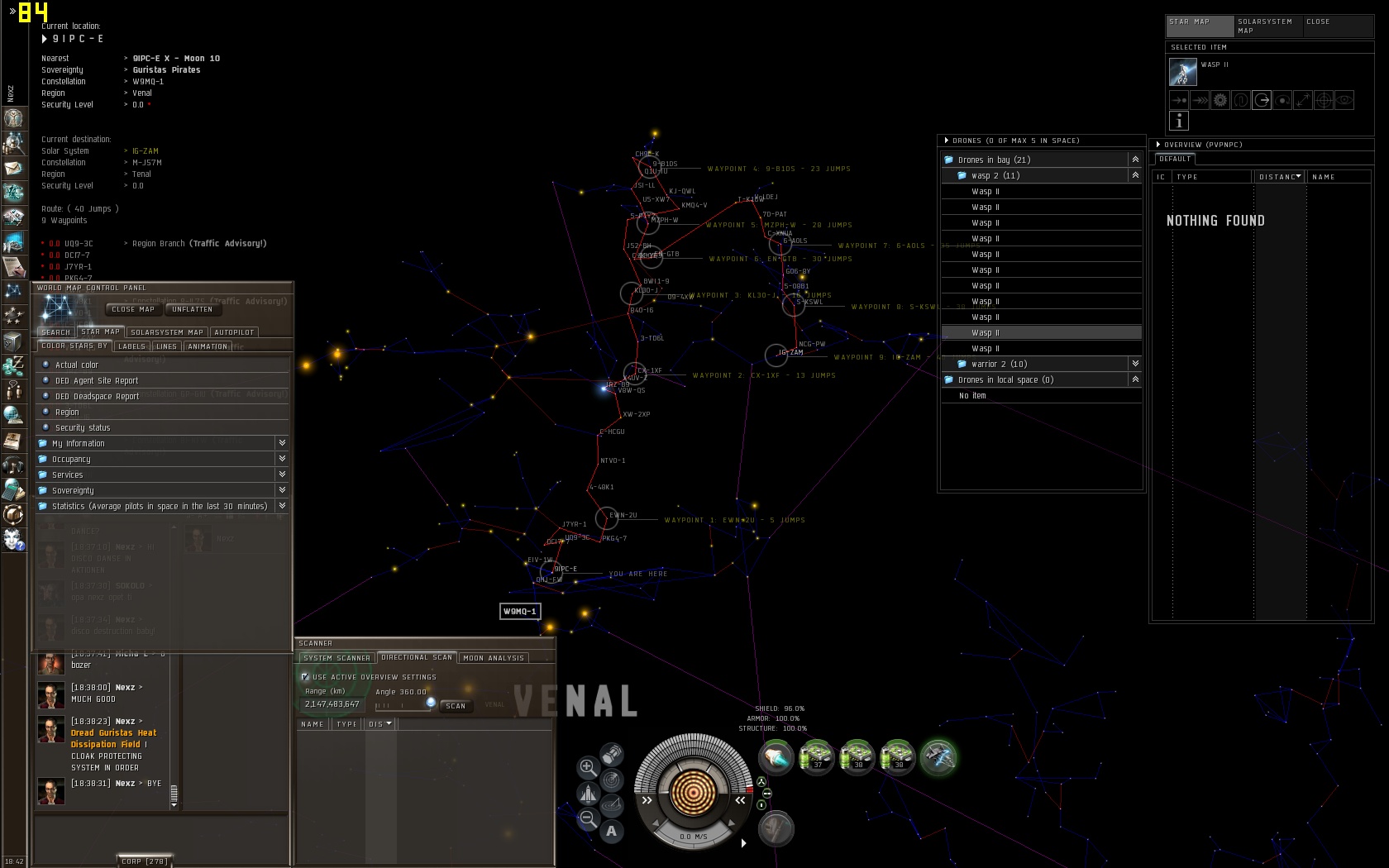
Task: Open the System Scanner tab
Action: [x=337, y=658]
